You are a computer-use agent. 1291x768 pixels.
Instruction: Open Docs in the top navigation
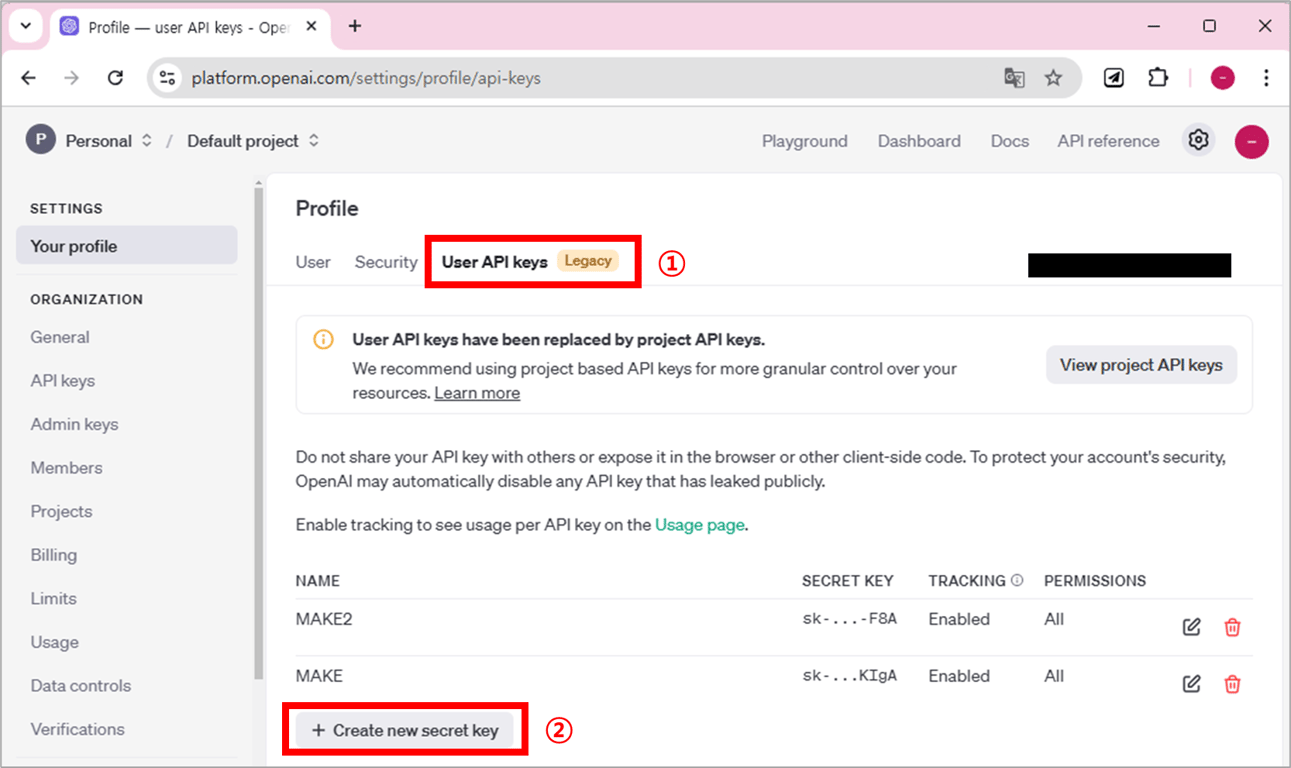(x=1010, y=141)
